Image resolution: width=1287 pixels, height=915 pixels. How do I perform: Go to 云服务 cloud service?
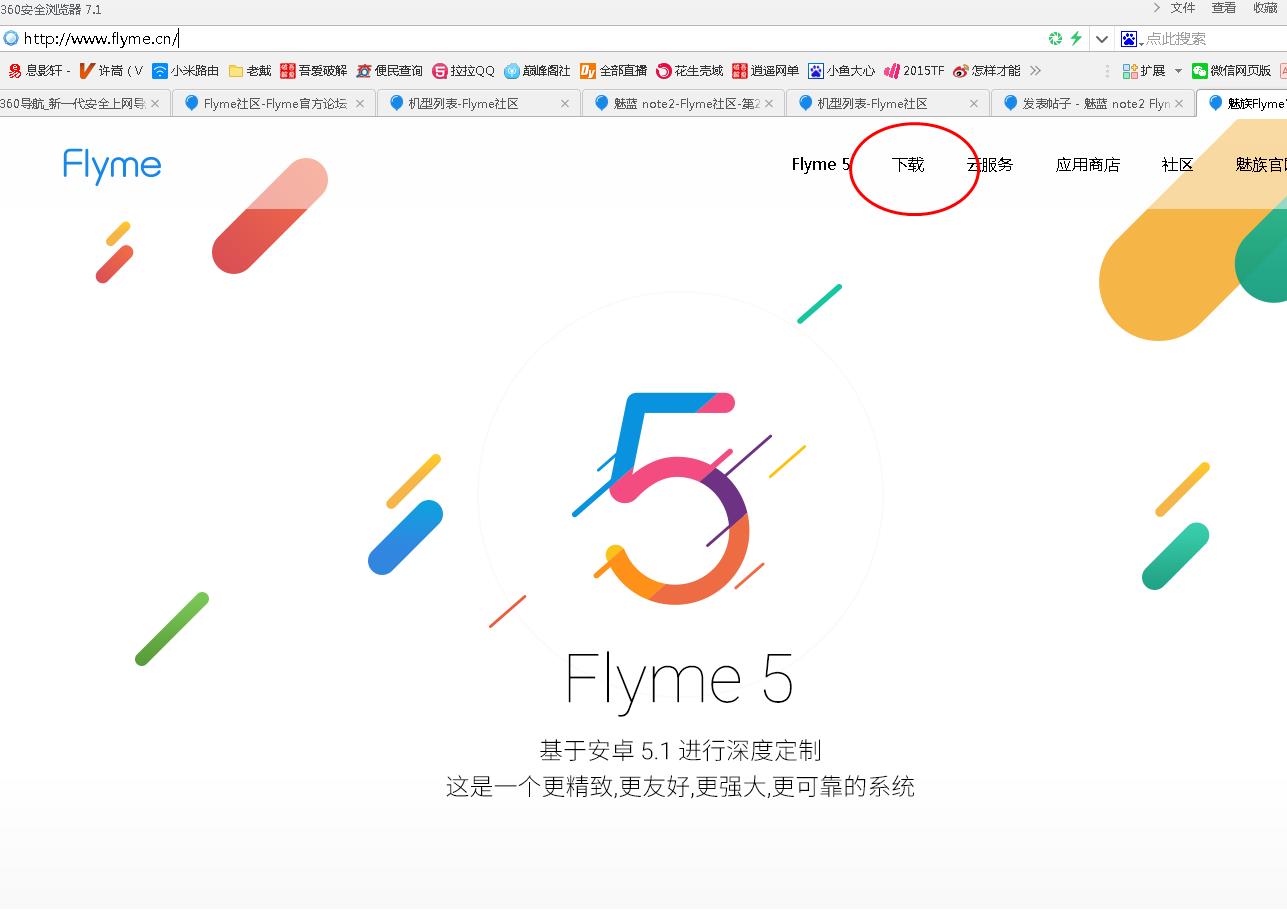tap(990, 165)
